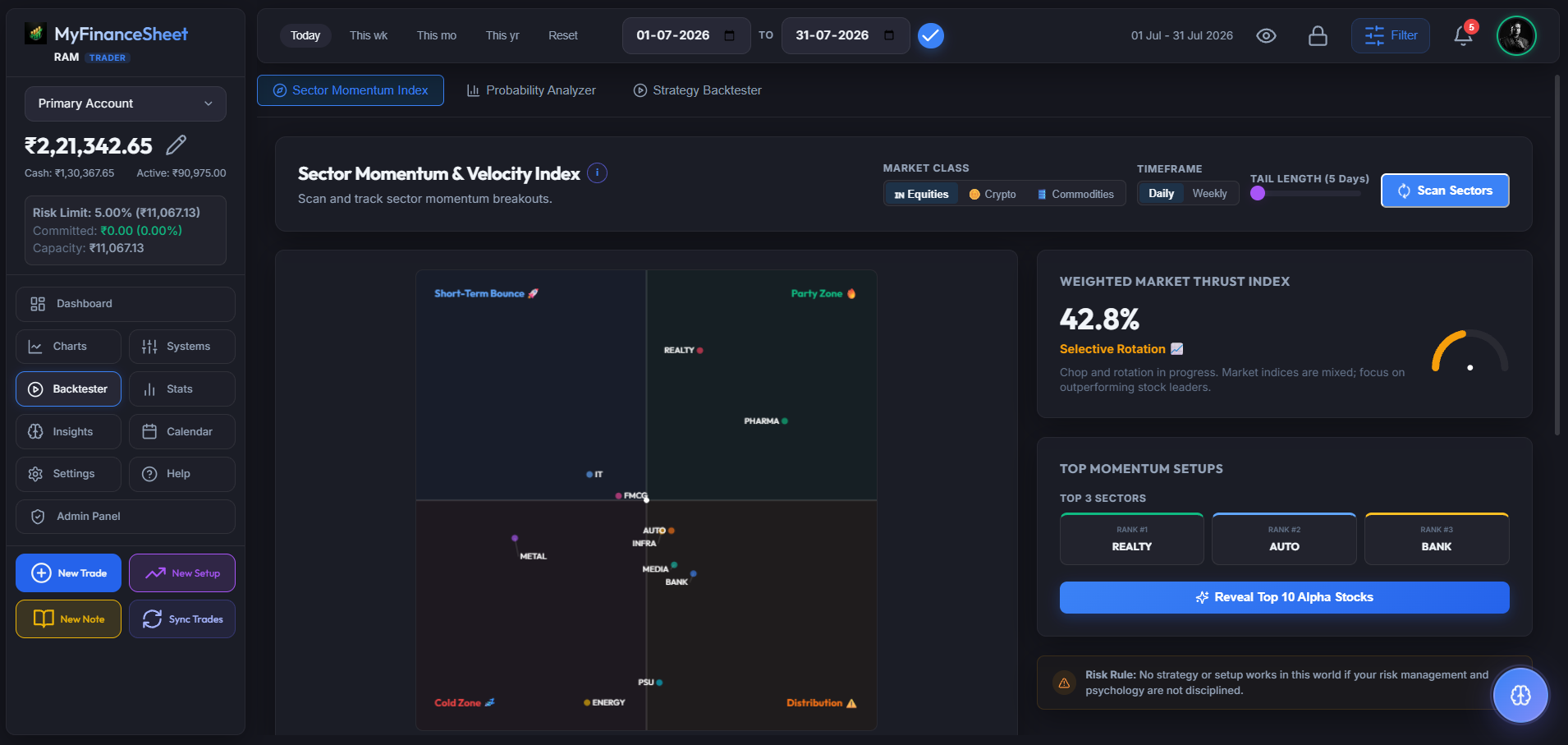The height and width of the screenshot is (745, 1568).
Task: Switch to Strategy Backtester tab
Action: point(697,90)
